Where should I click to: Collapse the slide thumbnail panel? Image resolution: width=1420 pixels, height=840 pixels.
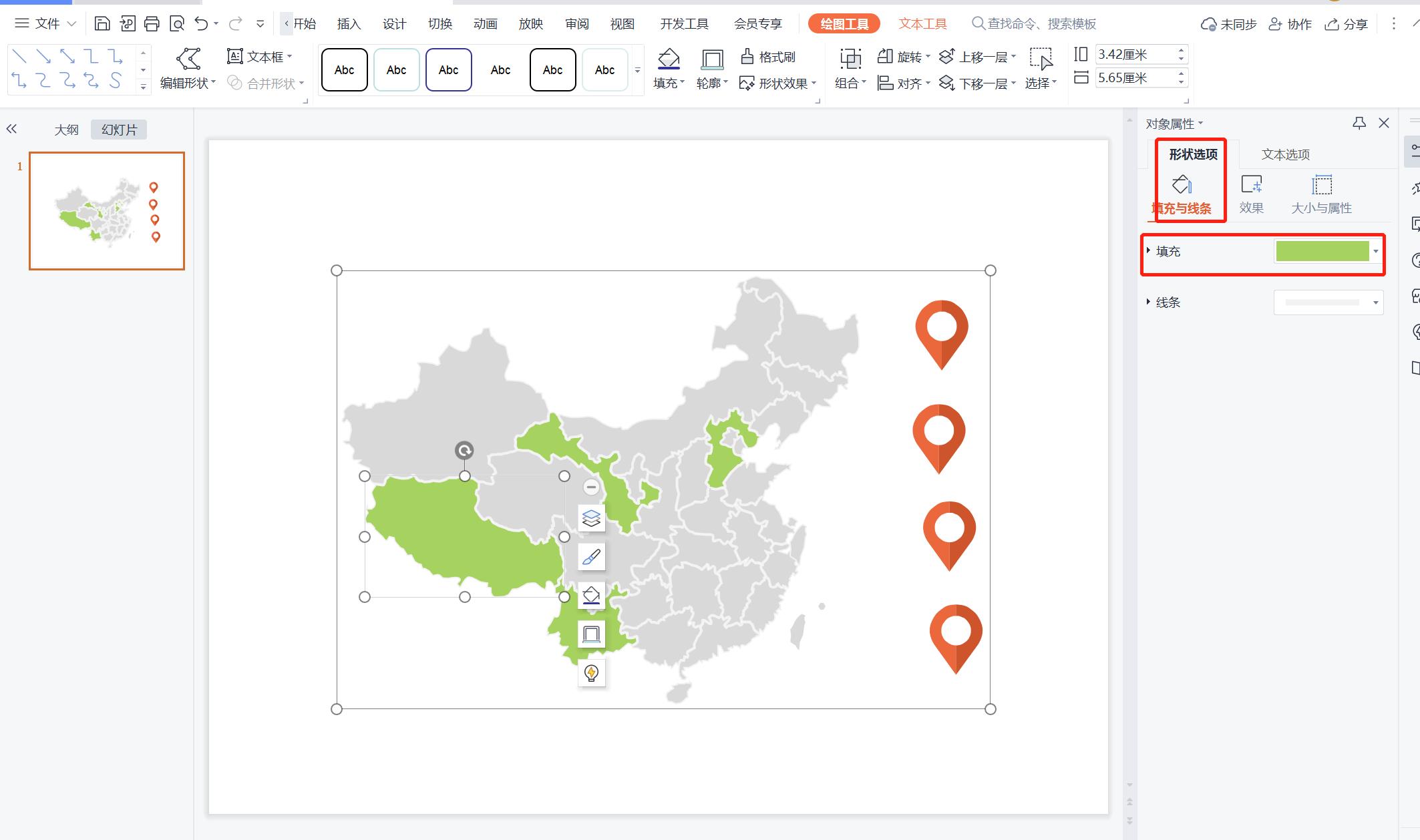coord(11,130)
